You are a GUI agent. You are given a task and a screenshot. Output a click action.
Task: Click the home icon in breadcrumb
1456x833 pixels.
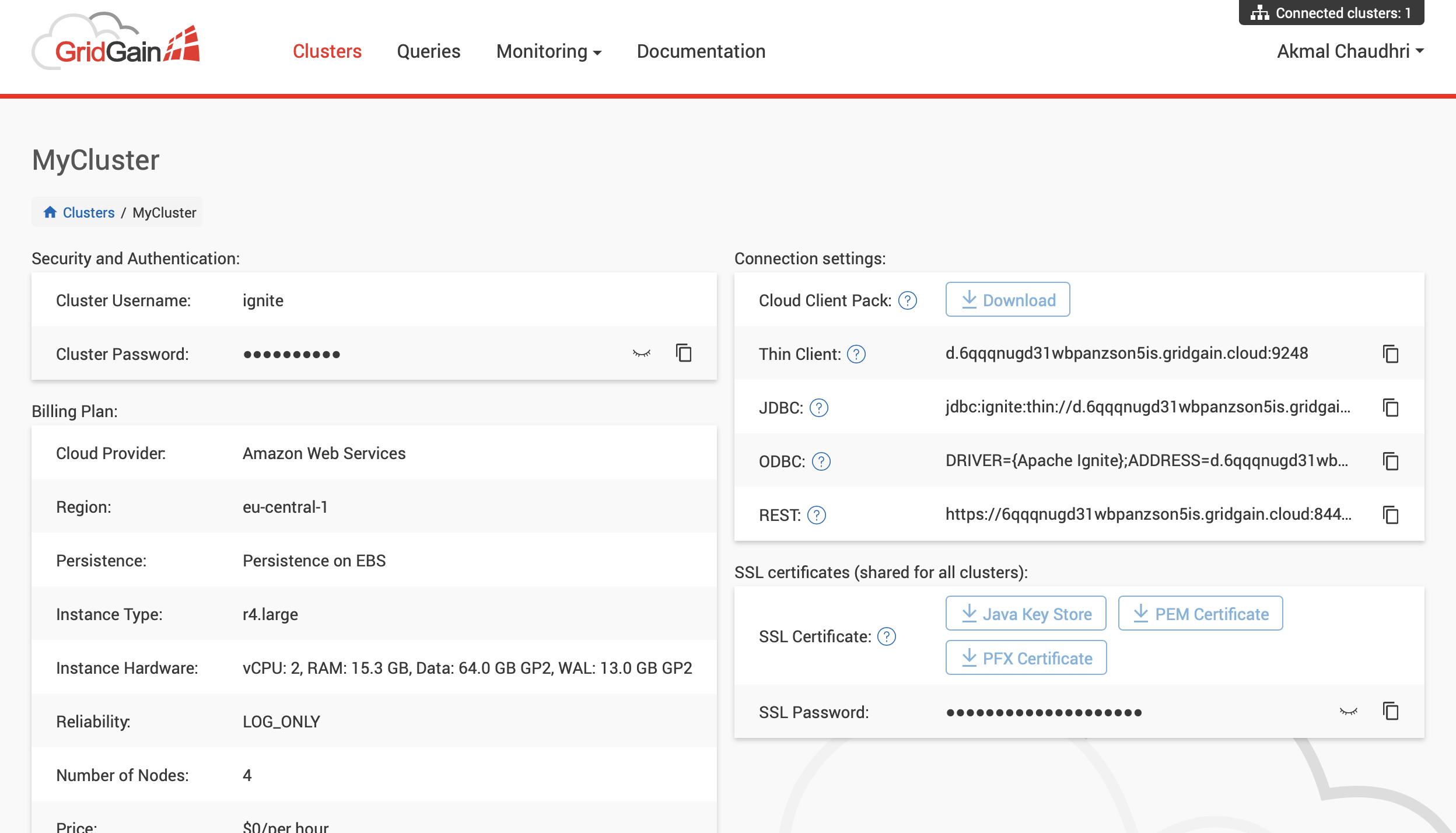(x=50, y=212)
